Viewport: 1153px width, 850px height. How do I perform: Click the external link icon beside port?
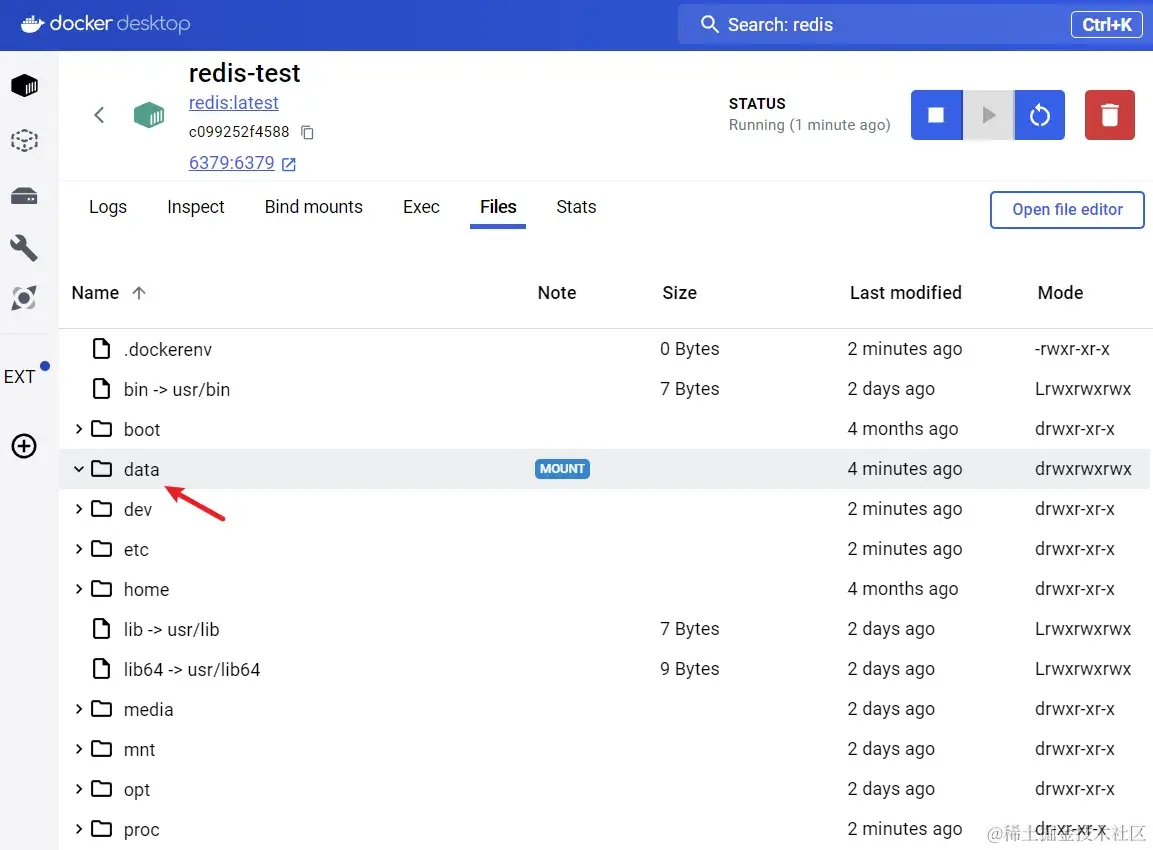(x=289, y=164)
